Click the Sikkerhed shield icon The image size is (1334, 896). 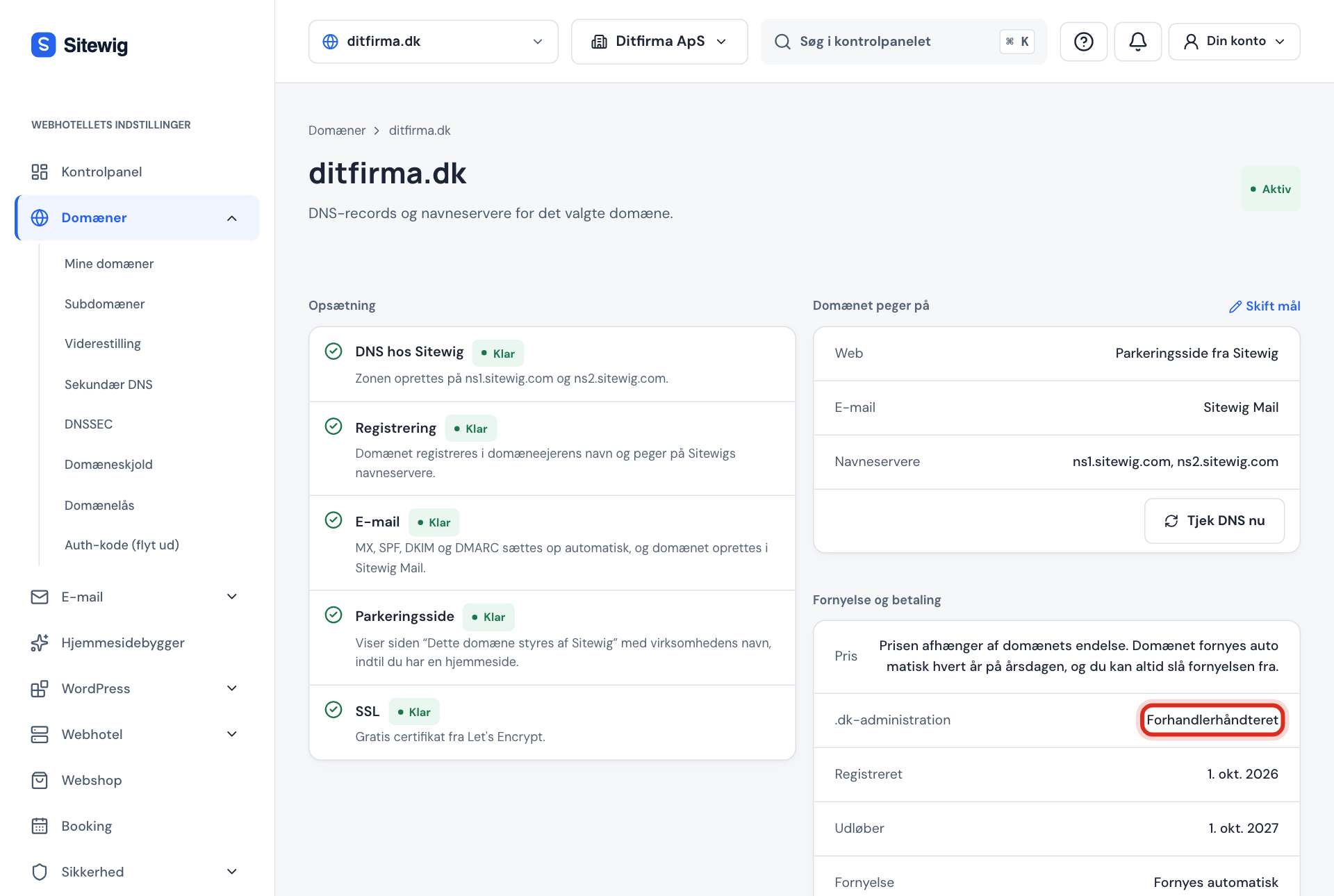coord(40,872)
